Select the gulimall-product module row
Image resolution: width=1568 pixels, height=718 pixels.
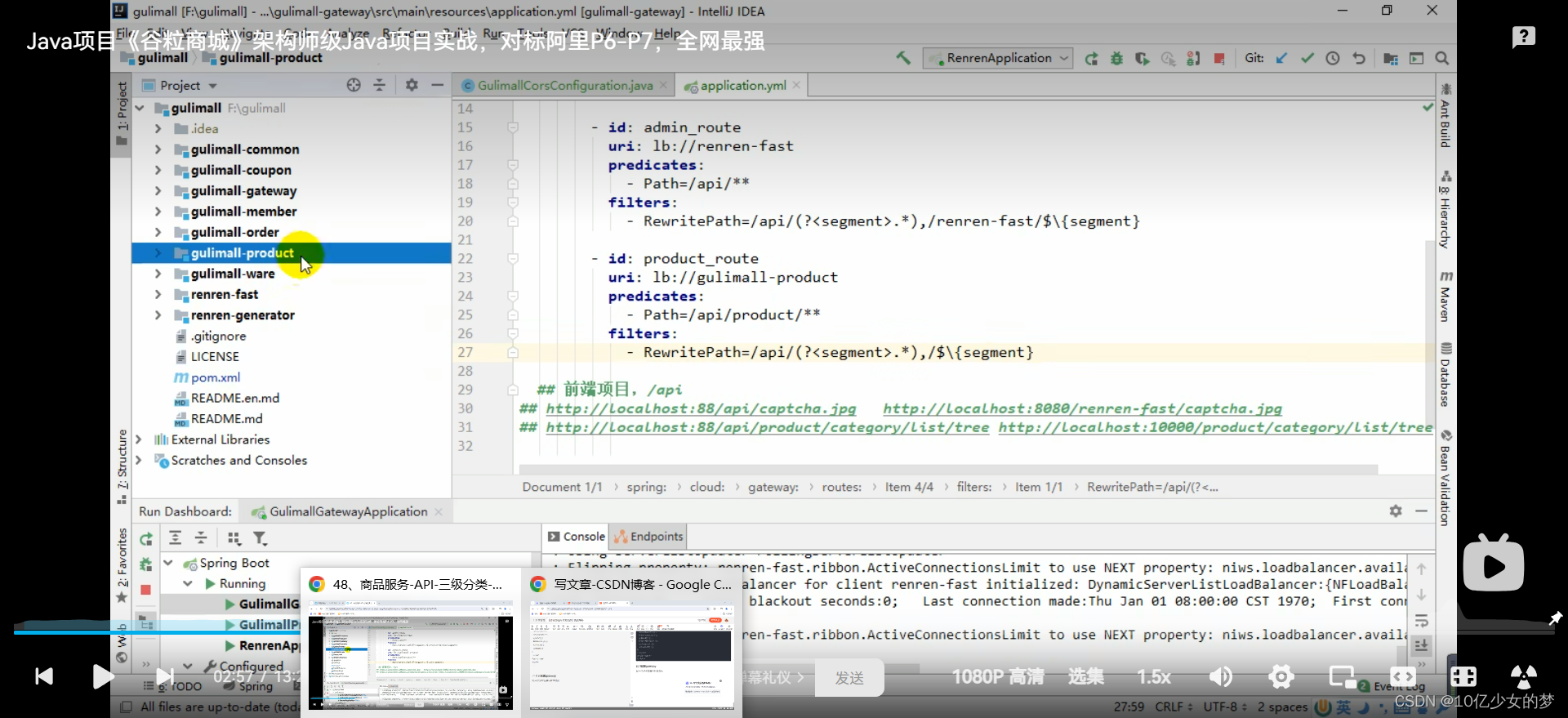(x=292, y=253)
